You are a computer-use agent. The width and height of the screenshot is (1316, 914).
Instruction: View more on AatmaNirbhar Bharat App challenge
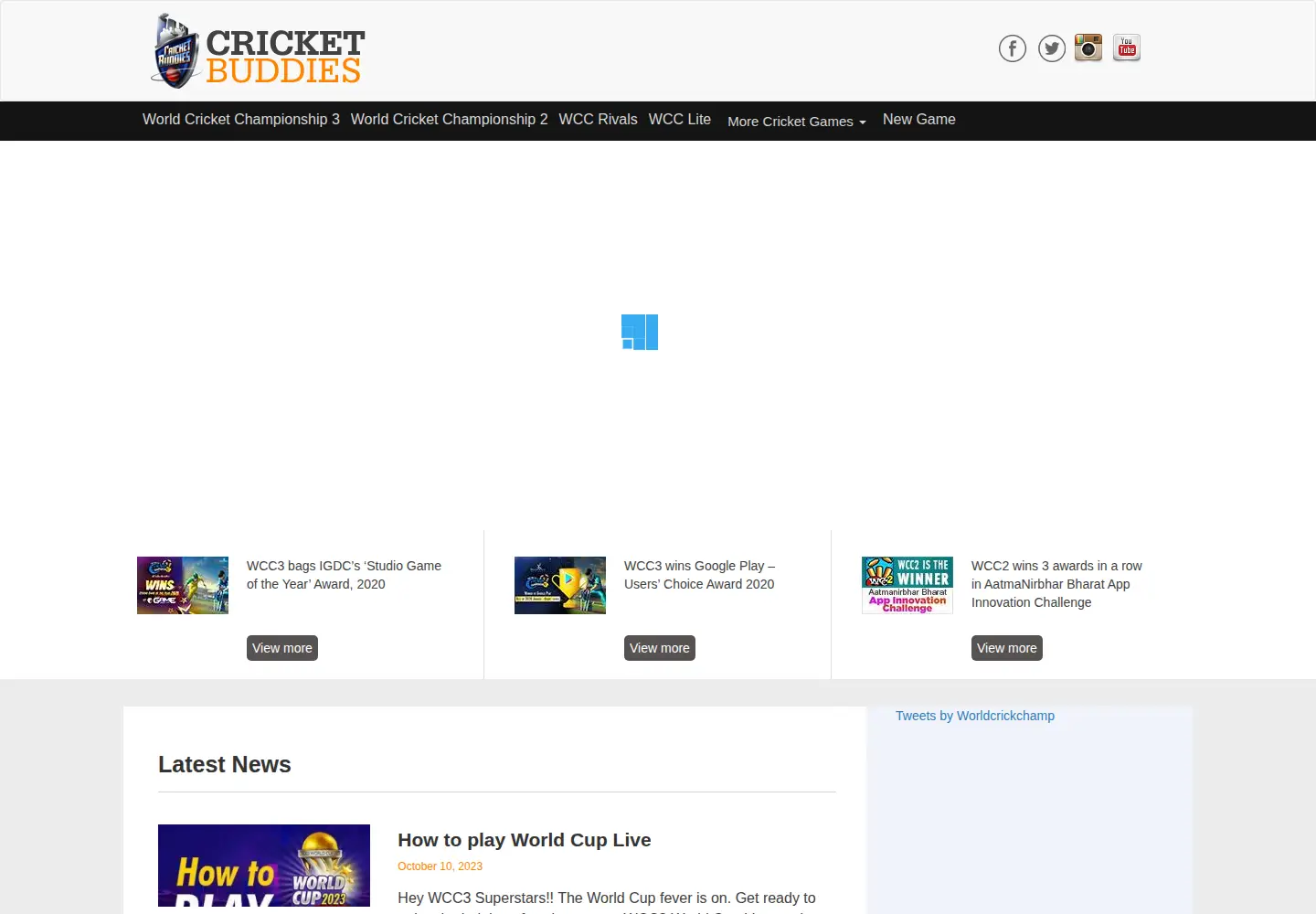point(1007,648)
